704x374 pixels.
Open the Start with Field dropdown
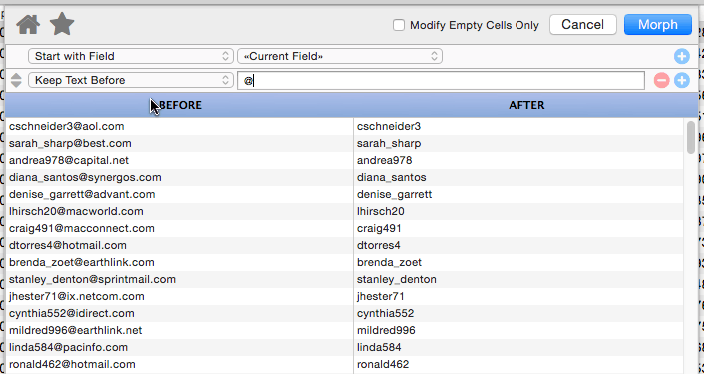click(x=131, y=56)
